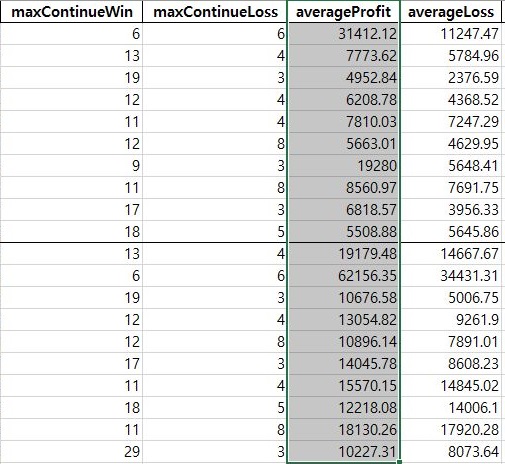This screenshot has width=505, height=464.
Task: Select the averageProfit column header
Action: pyautogui.click(x=343, y=12)
